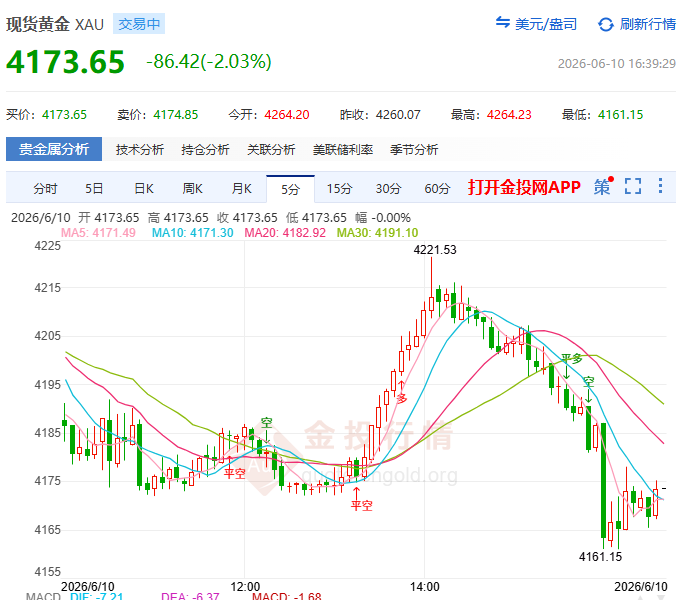Open the 美联储利率 tab
The image size is (680, 600).
pos(343,150)
